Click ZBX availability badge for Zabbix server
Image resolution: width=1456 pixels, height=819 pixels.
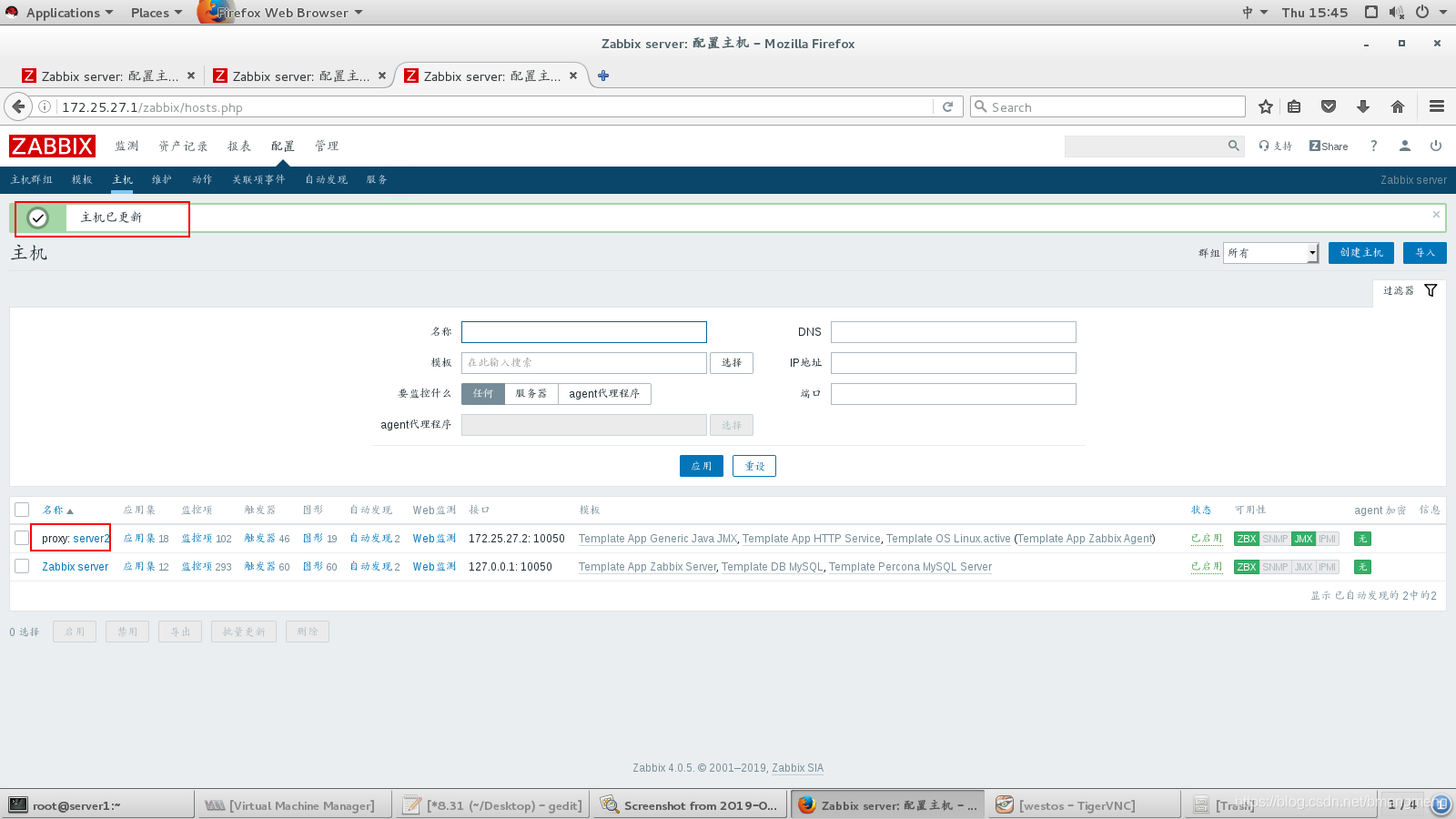tap(1247, 567)
